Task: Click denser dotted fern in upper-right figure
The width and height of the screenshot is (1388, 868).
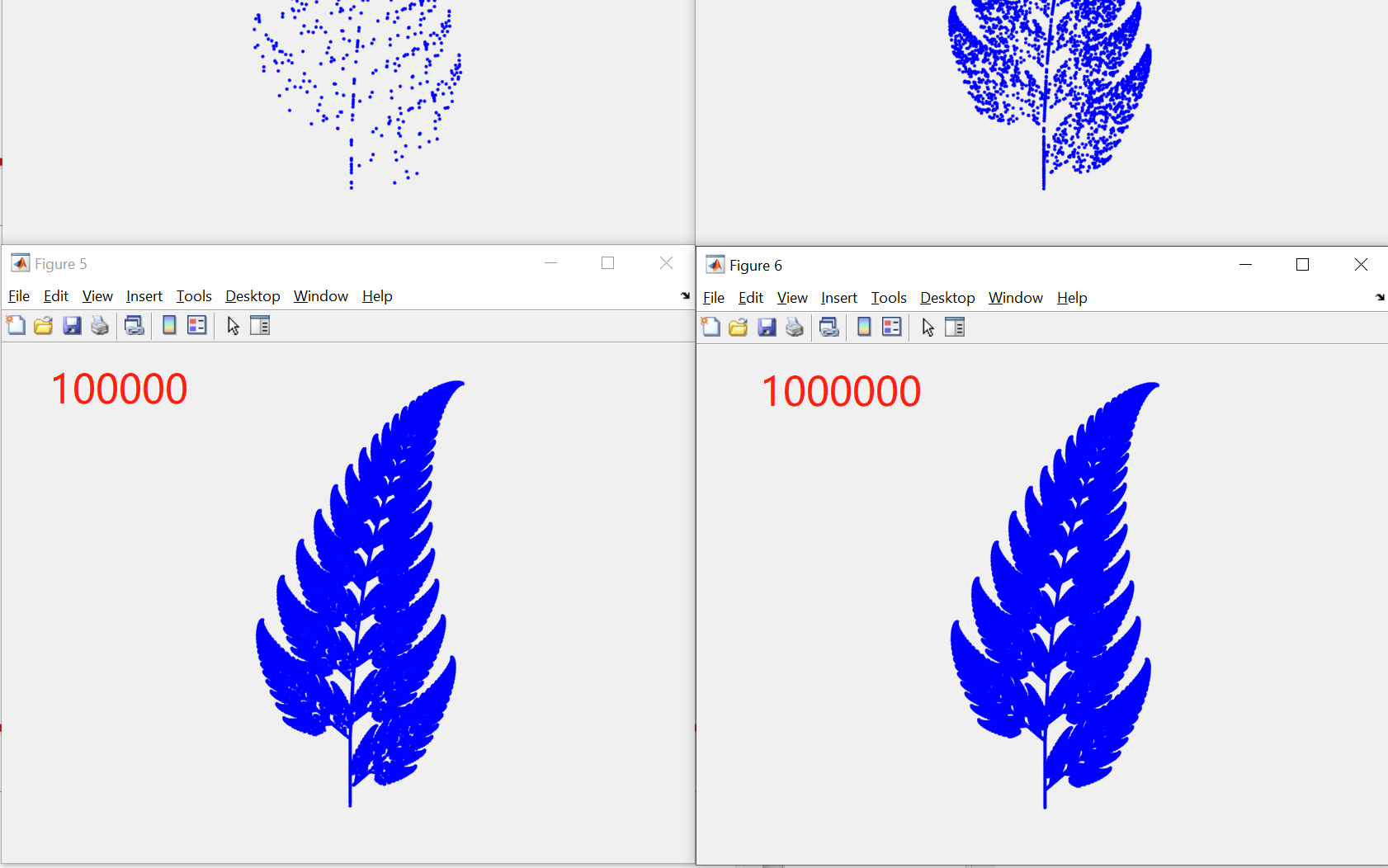Action: (1050, 95)
